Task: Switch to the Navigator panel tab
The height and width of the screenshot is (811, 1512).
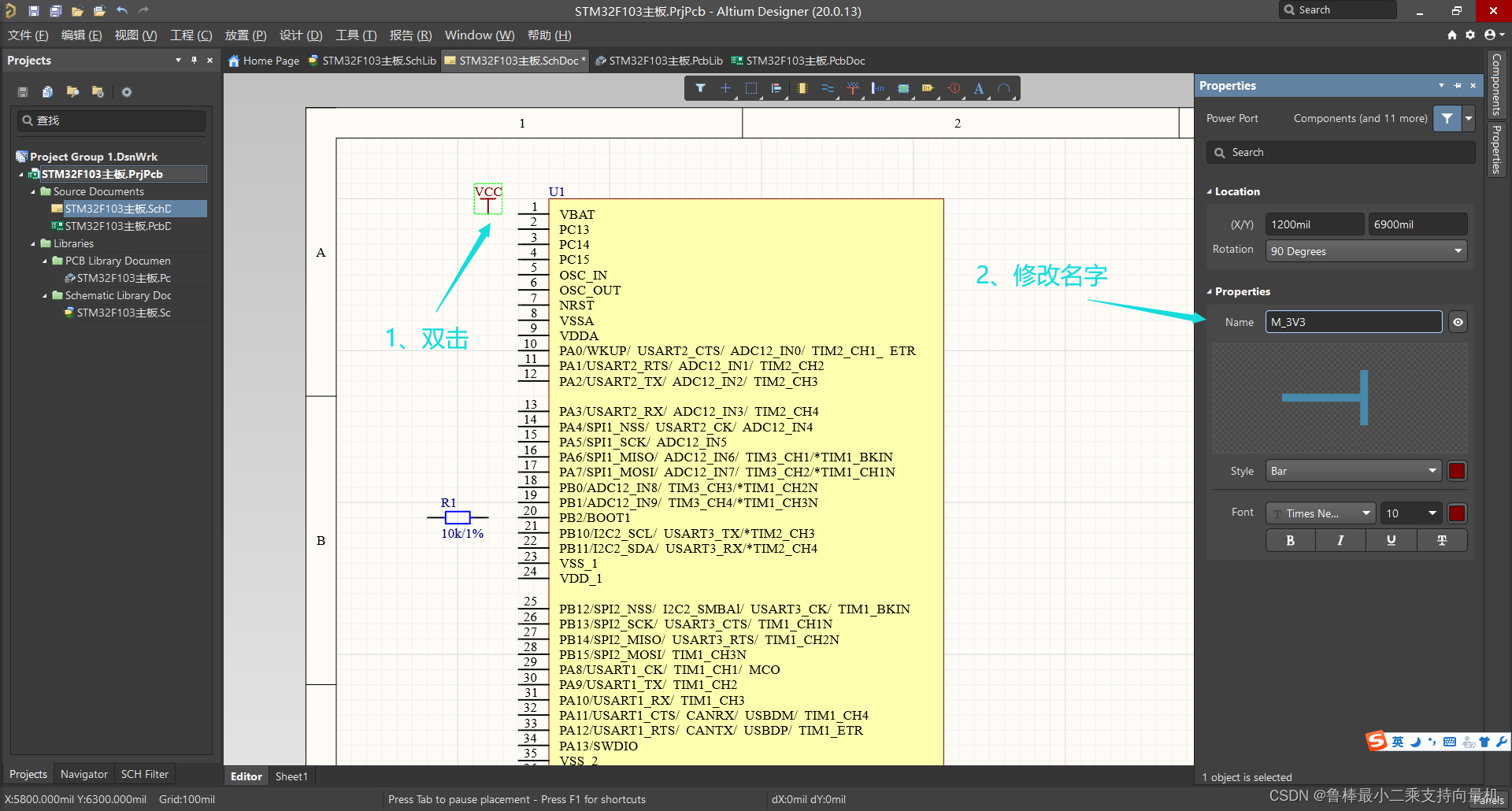Action: tap(83, 774)
